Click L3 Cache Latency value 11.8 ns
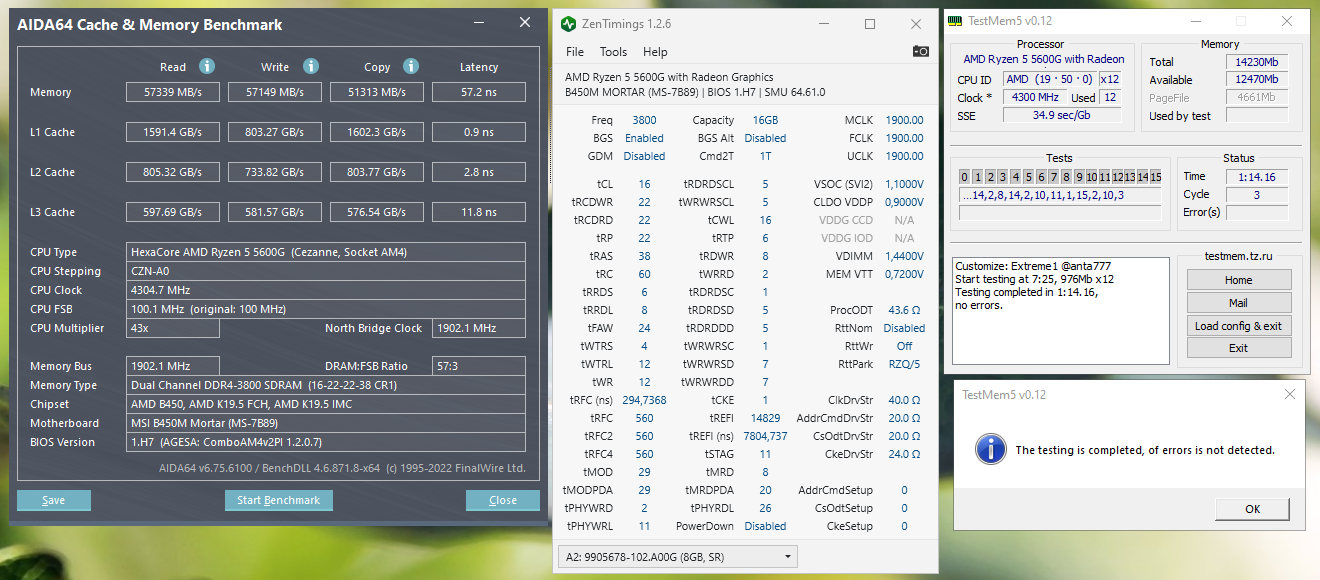The width and height of the screenshot is (1320, 580). (x=479, y=212)
